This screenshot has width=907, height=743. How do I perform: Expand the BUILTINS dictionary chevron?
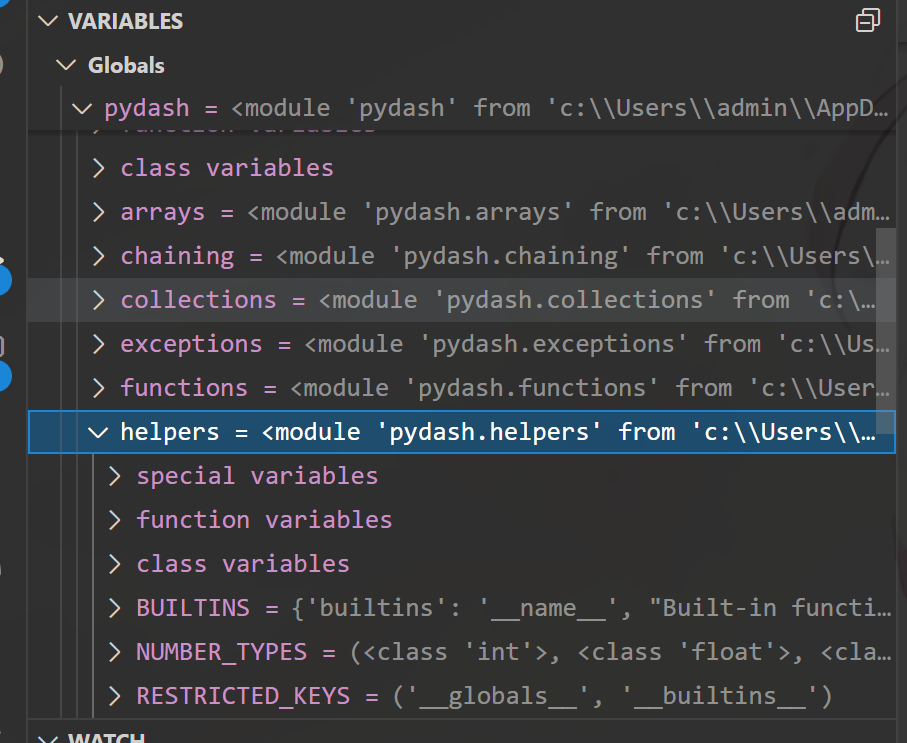[x=115, y=608]
